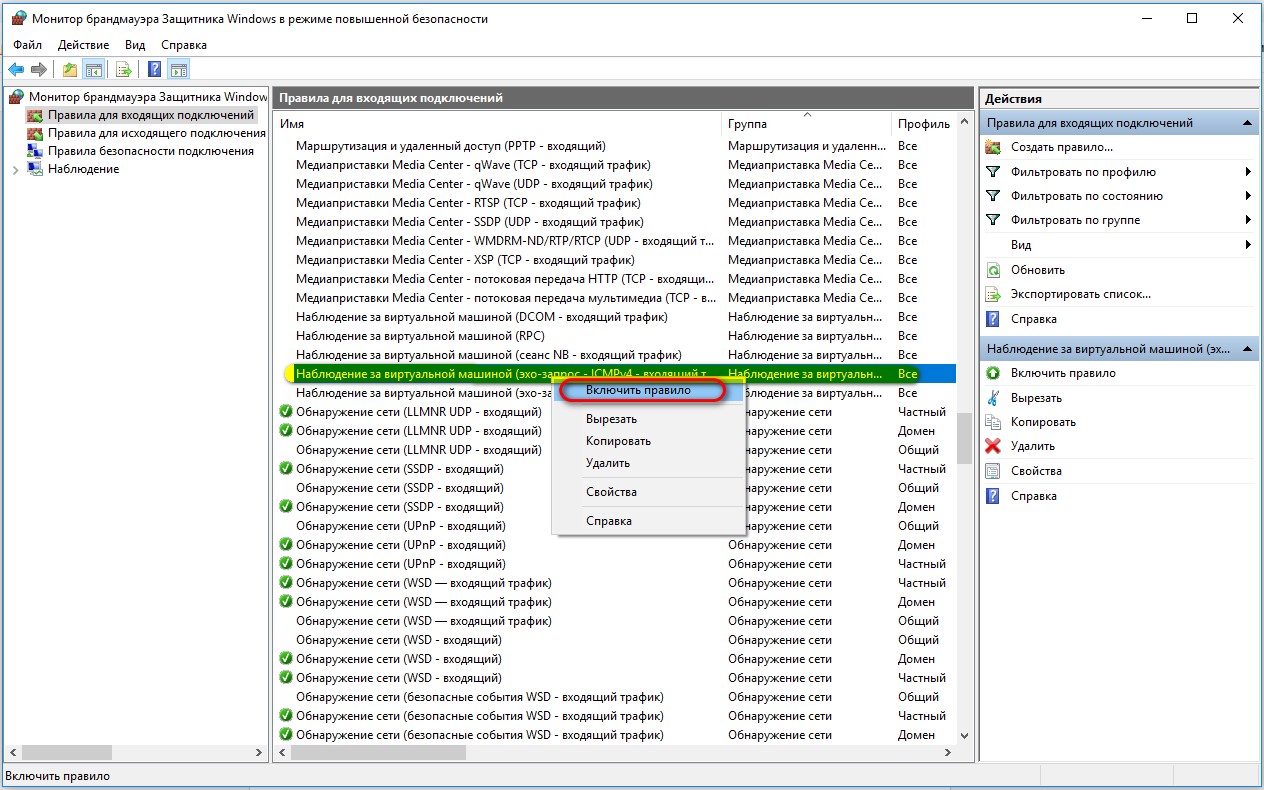Select rule Медиаприставки Media Center - SSDP (UDP)
The image size is (1264, 790).
pos(470,222)
